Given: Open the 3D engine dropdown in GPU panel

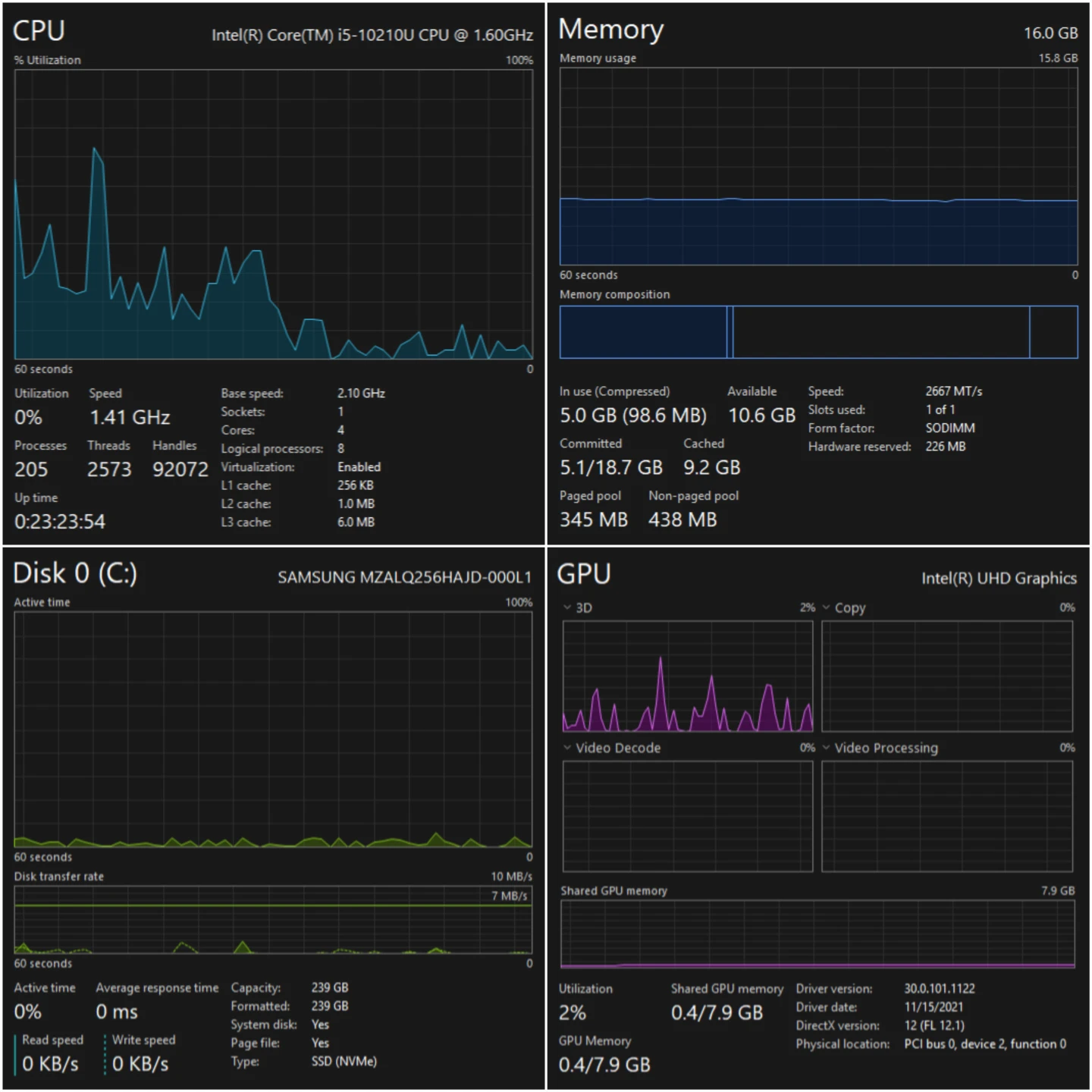Looking at the screenshot, I should pyautogui.click(x=568, y=607).
